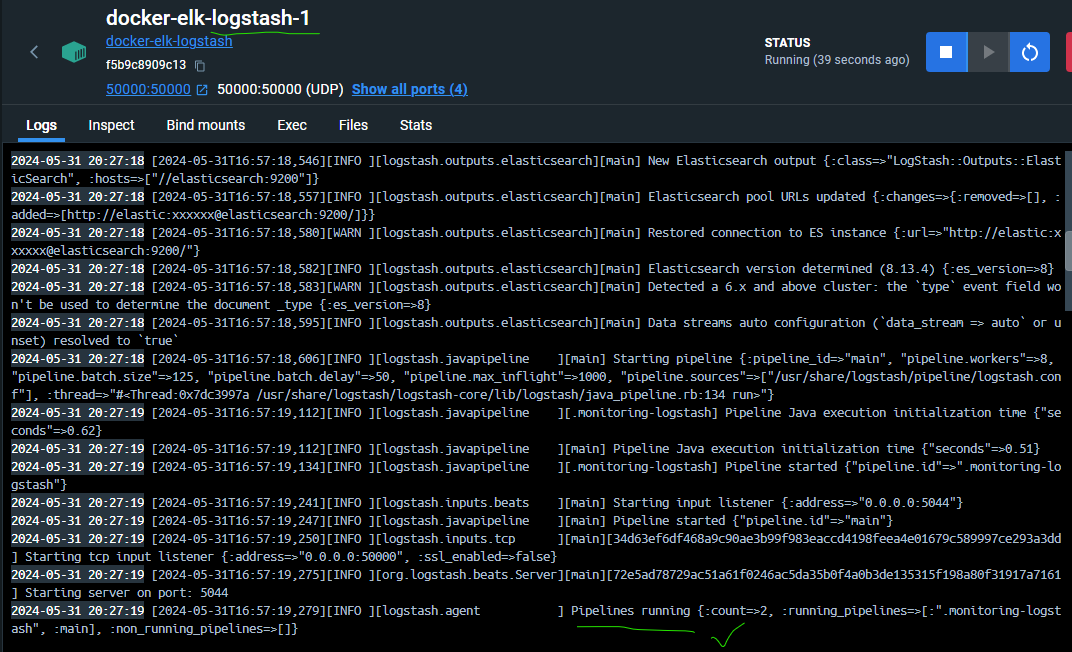
Task: Open the docker-elk-logstash image link
Action: coord(169,41)
